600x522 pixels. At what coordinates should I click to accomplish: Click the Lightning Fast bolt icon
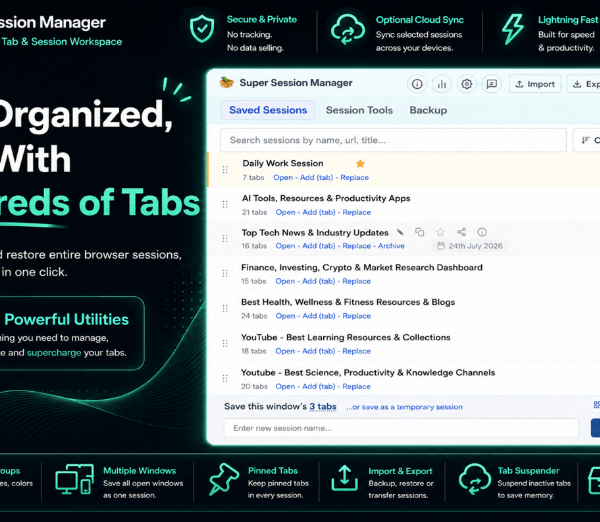pyautogui.click(x=513, y=29)
